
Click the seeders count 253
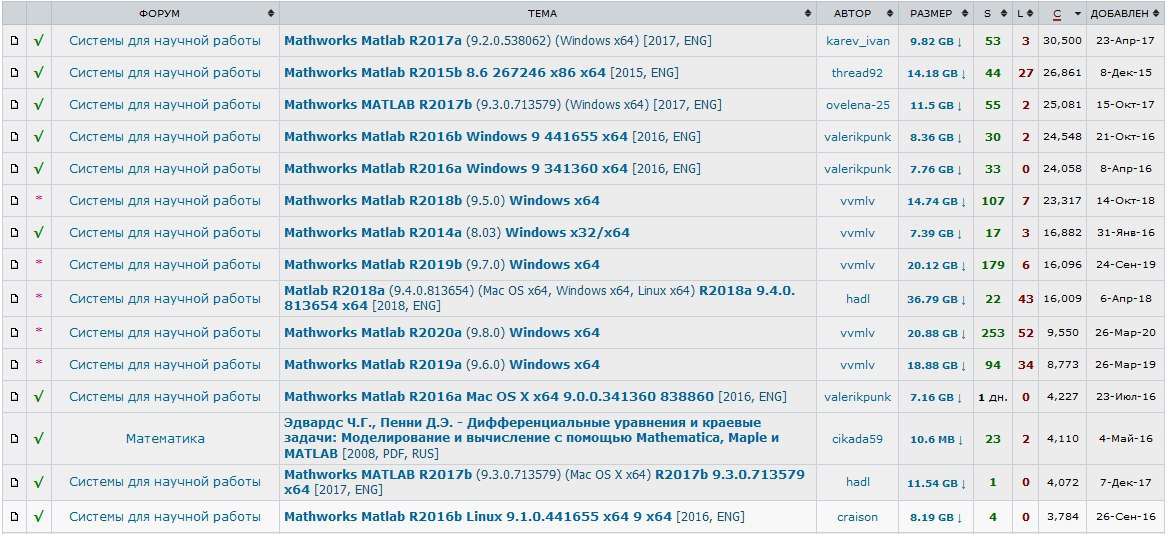(x=993, y=333)
